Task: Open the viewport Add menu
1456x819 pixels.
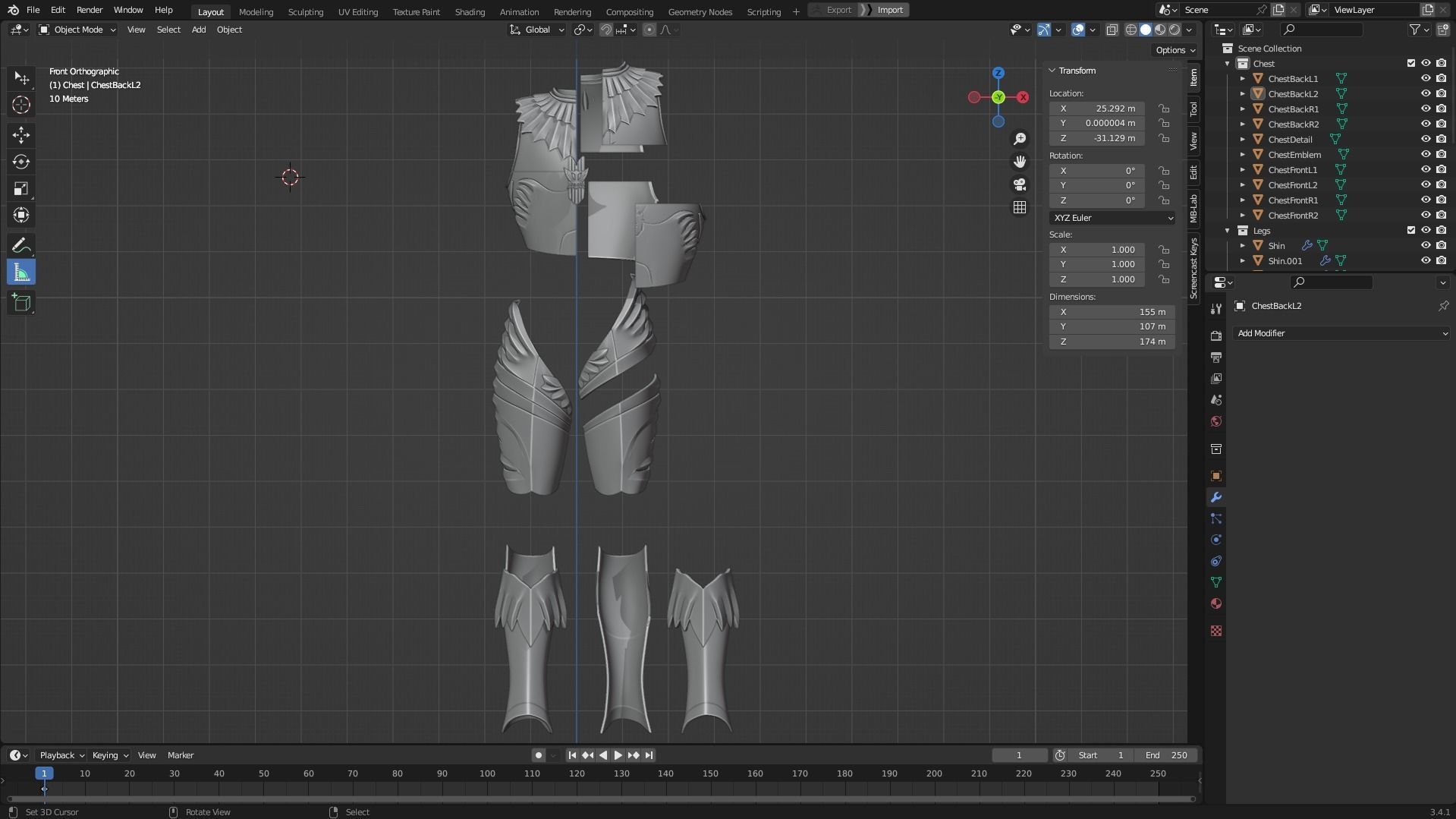Action: (x=199, y=30)
